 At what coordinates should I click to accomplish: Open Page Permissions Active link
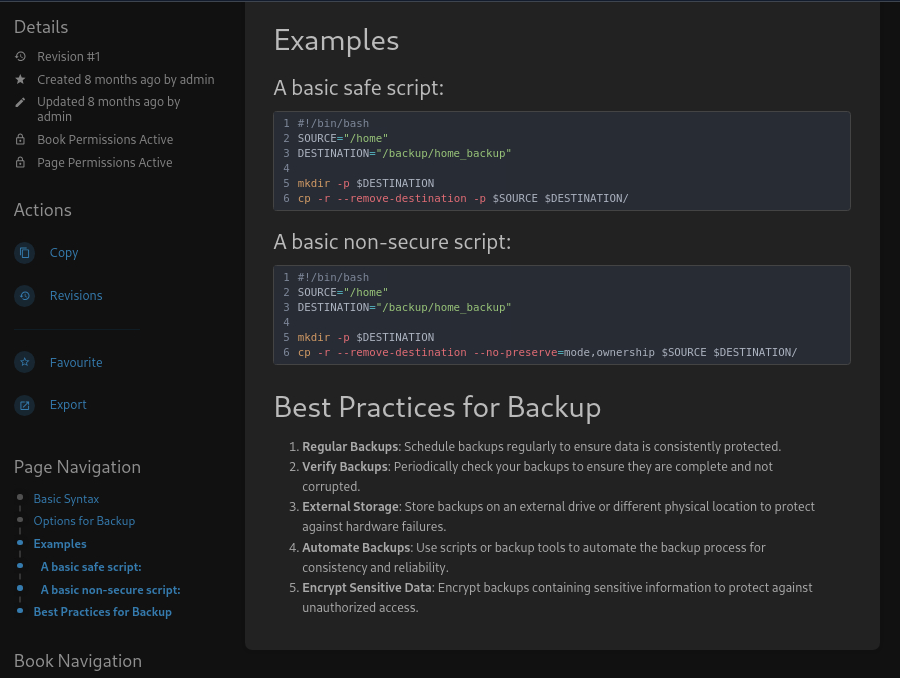tap(104, 163)
